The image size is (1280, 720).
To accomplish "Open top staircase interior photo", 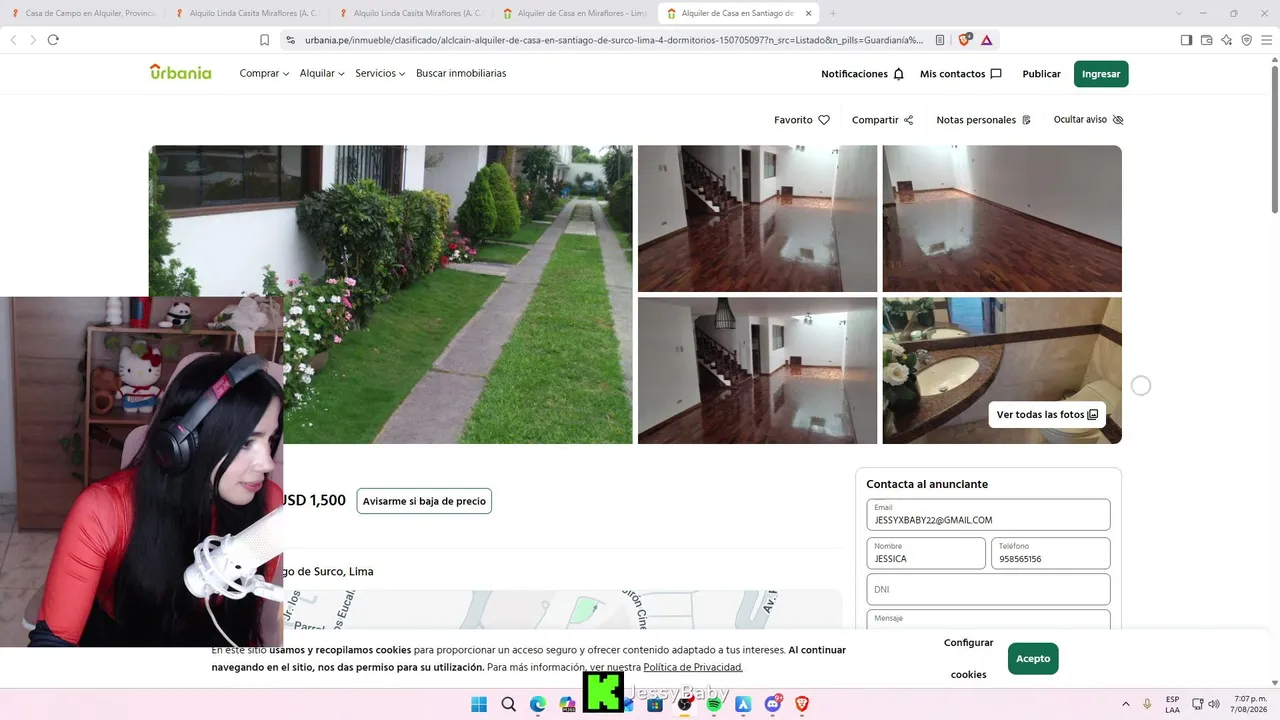I will (x=757, y=218).
